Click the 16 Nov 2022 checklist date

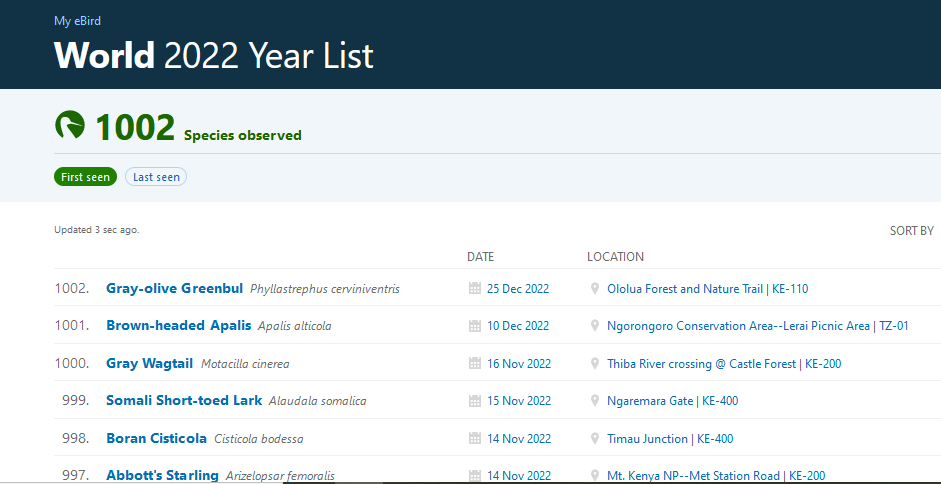tap(519, 364)
